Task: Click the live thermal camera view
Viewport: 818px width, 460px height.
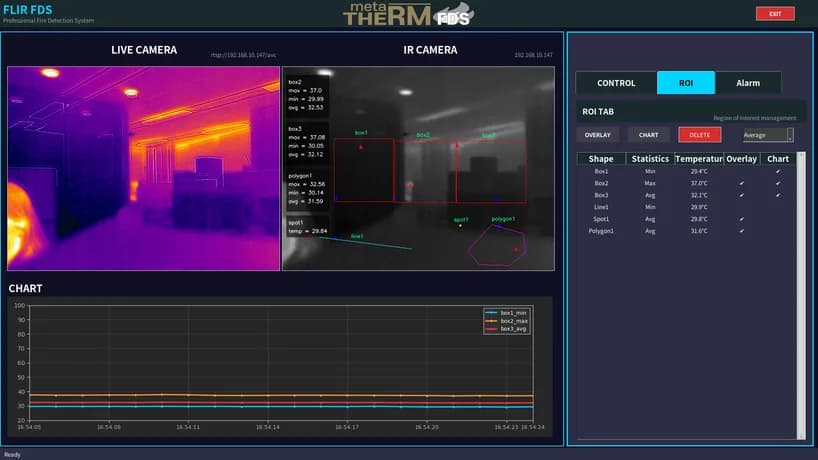Action: click(143, 168)
